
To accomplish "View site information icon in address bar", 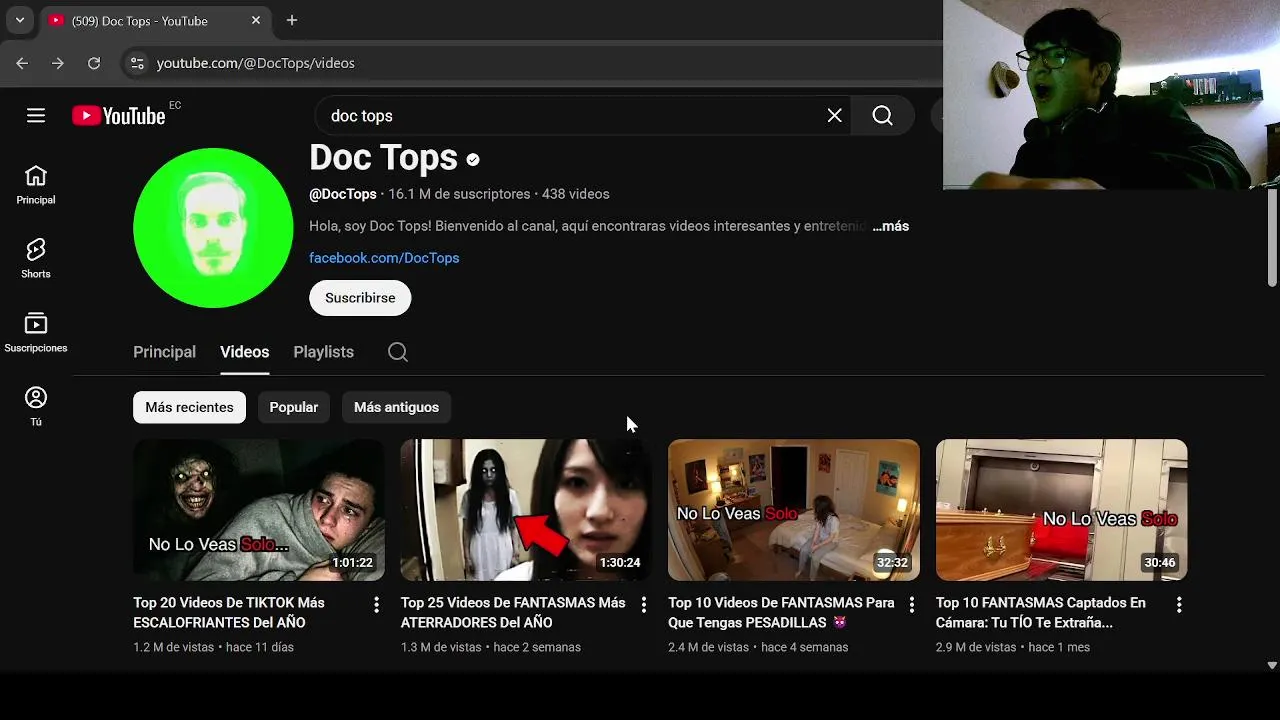I will (137, 63).
